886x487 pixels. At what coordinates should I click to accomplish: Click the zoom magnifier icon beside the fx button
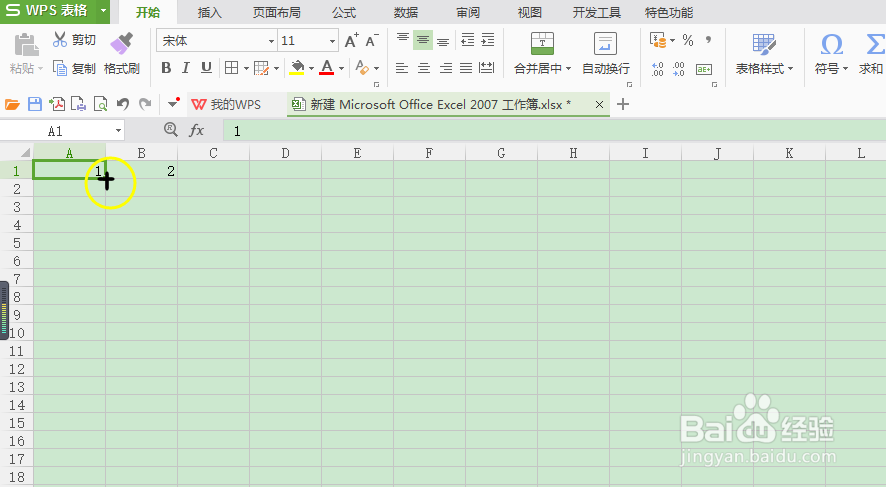[x=171, y=129]
